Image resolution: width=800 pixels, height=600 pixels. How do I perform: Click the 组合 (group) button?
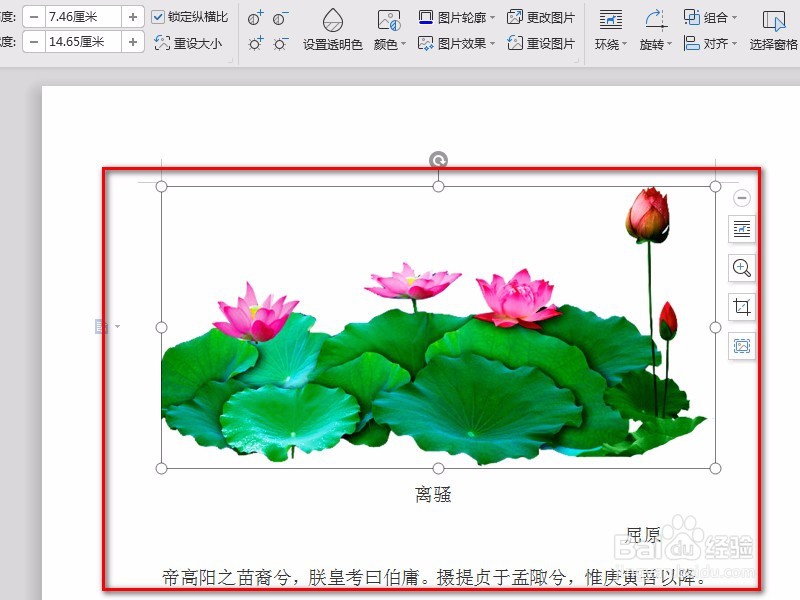coord(709,15)
